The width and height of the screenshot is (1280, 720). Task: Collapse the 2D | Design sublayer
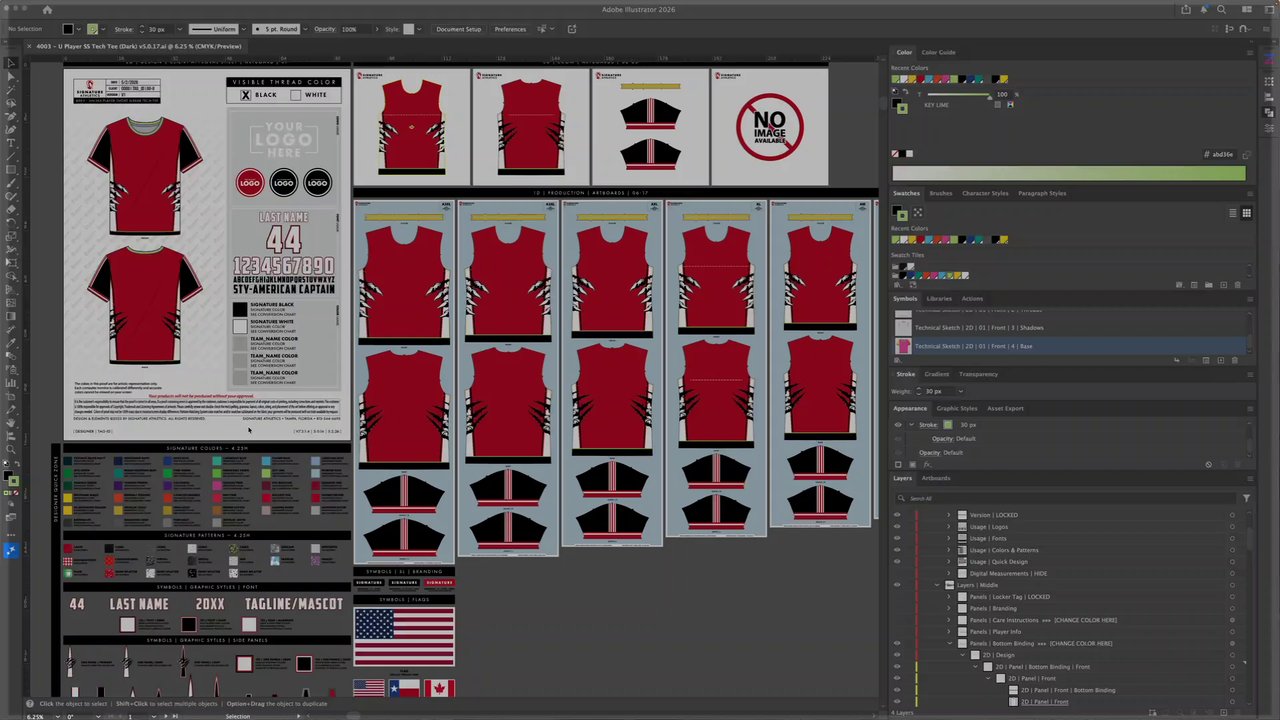click(x=962, y=655)
